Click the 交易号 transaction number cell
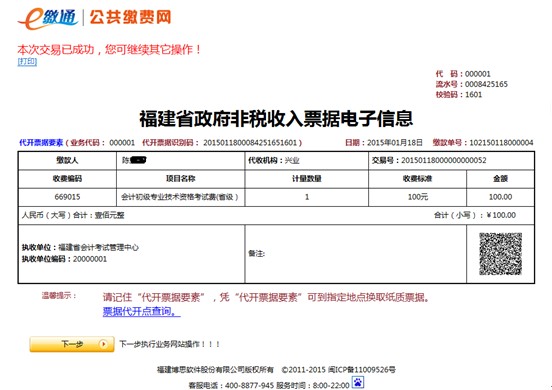 pyautogui.click(x=451, y=161)
